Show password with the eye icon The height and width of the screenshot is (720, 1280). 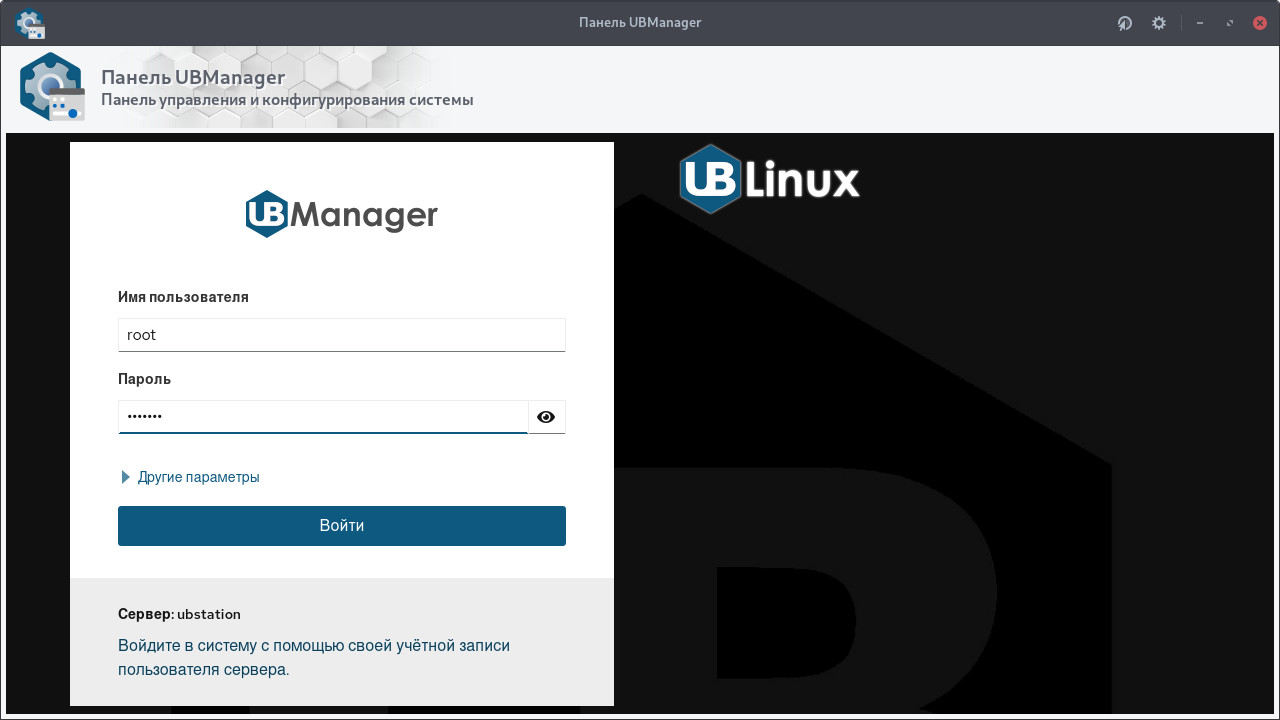coord(546,417)
